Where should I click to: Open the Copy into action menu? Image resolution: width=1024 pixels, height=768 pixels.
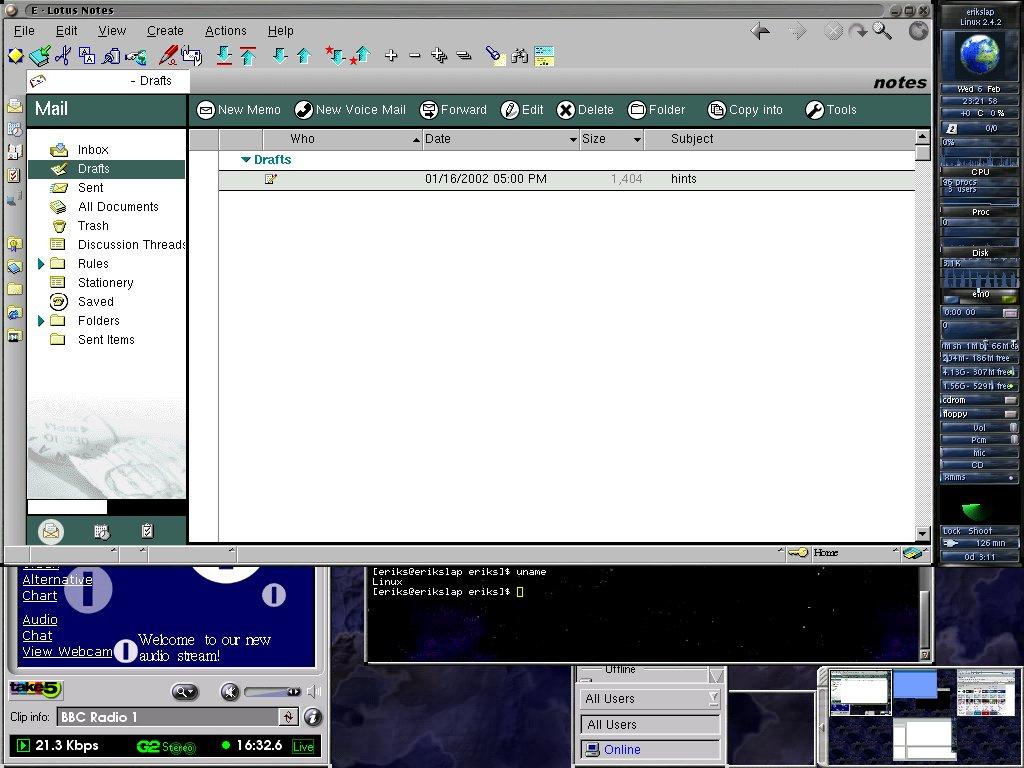point(745,110)
